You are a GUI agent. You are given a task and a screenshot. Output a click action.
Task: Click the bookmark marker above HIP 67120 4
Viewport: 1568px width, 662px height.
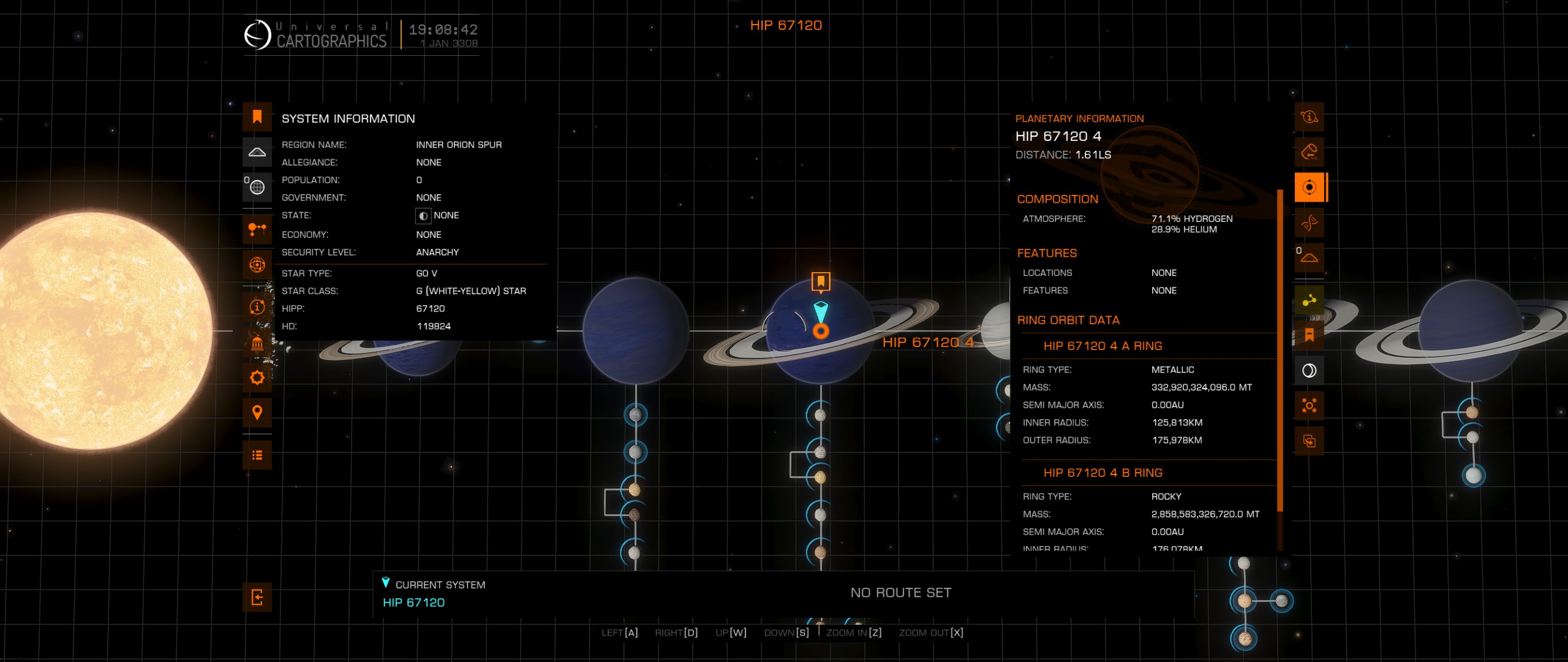pos(821,282)
